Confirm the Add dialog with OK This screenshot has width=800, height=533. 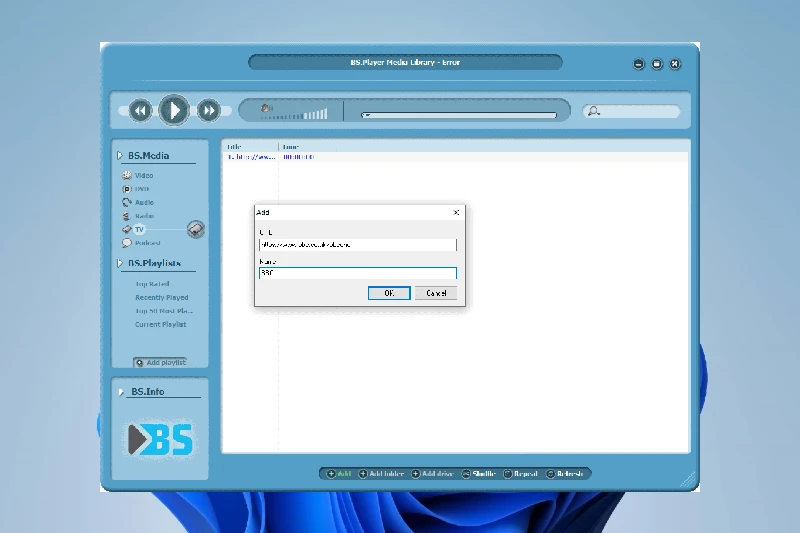[389, 293]
